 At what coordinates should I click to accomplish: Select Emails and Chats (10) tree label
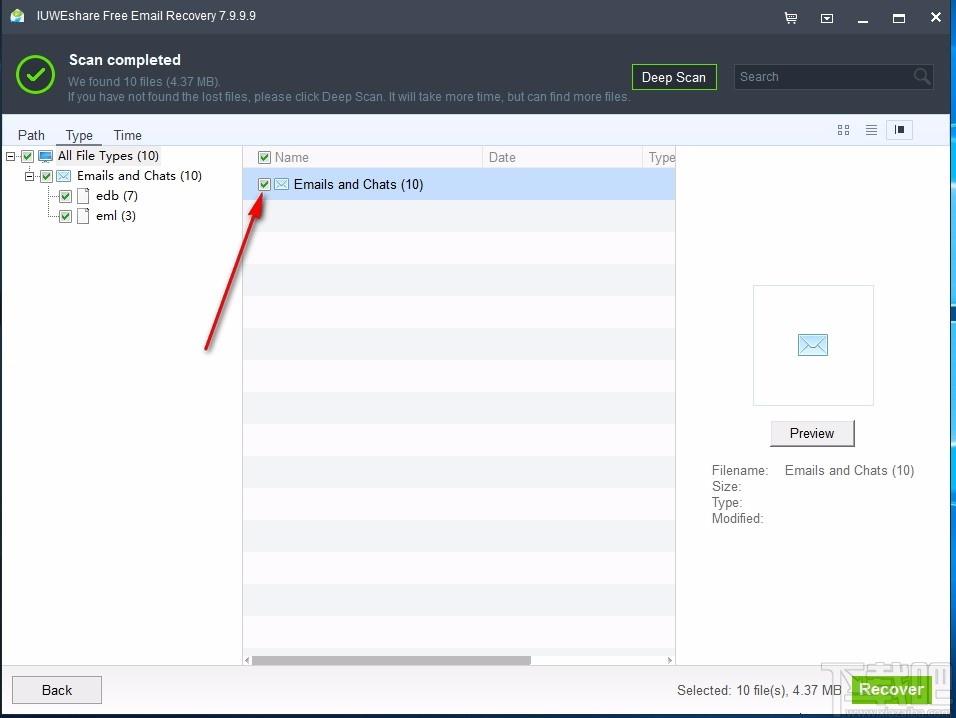(x=139, y=176)
